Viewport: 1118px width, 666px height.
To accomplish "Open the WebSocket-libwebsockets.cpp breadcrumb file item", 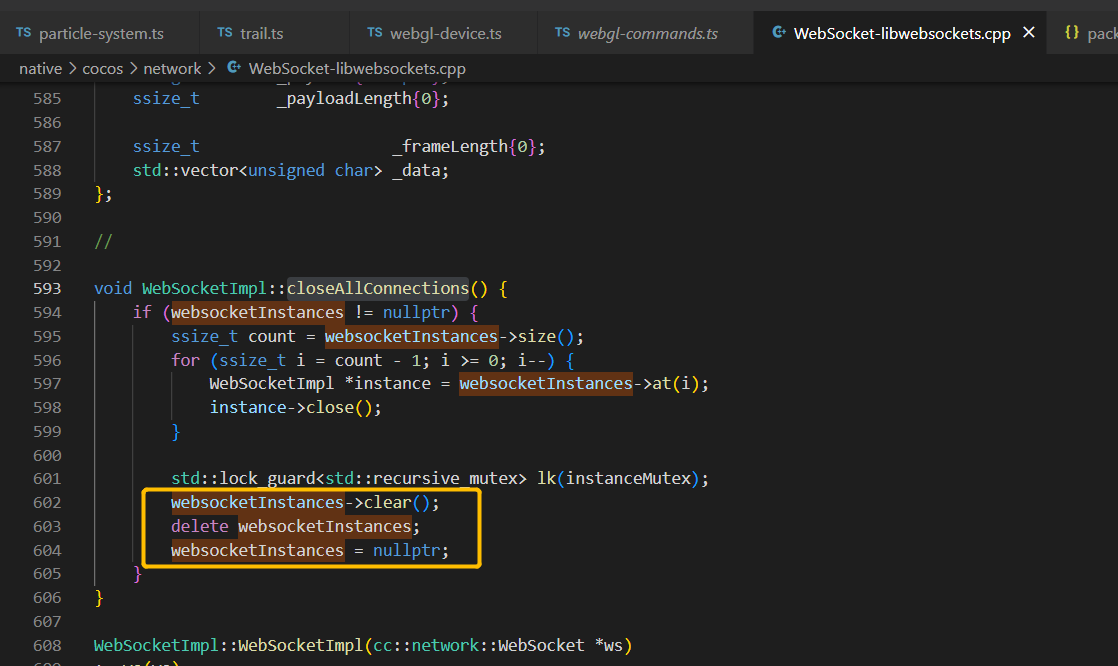I will point(357,68).
